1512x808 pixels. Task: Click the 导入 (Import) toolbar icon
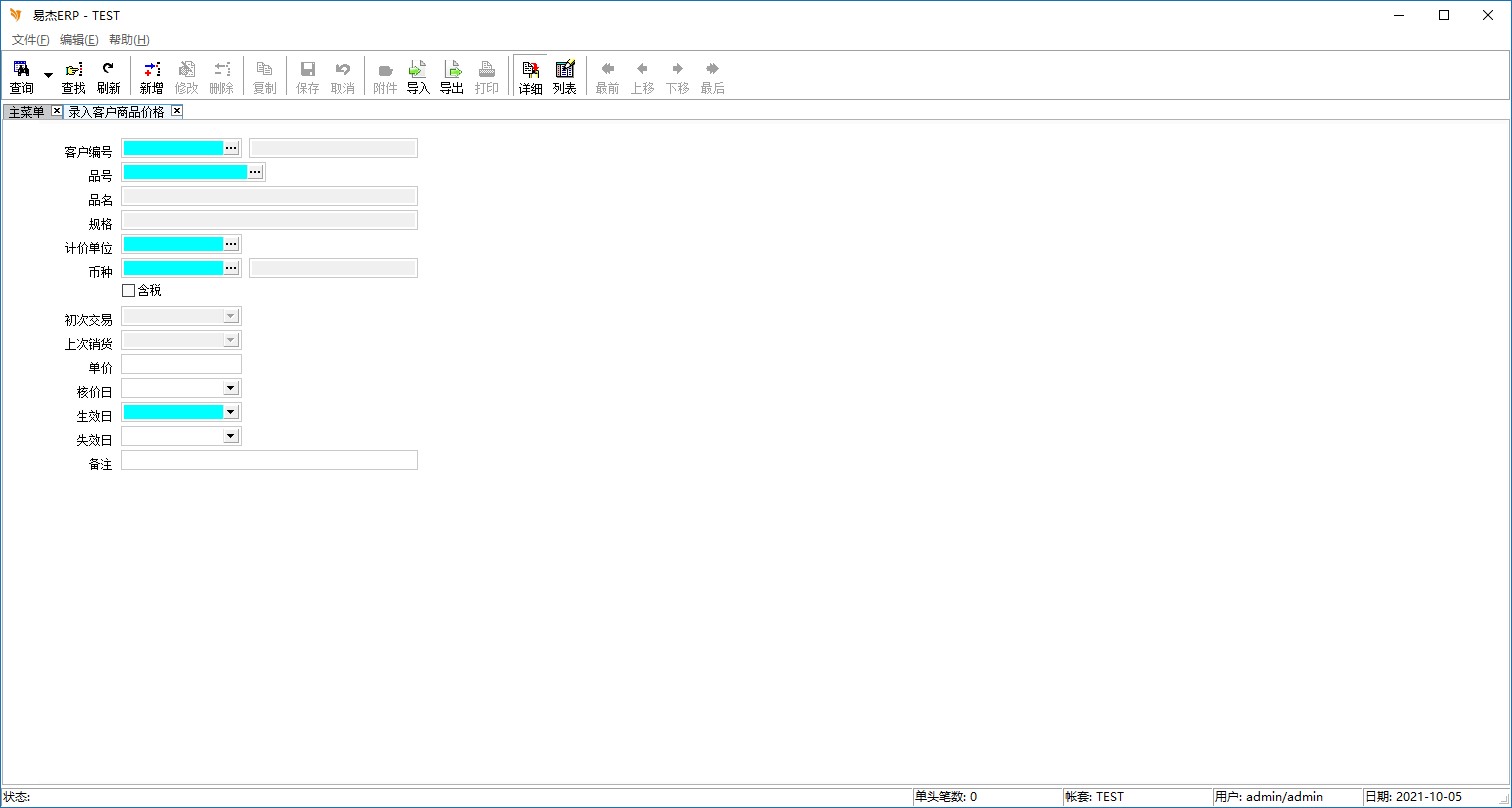click(418, 76)
